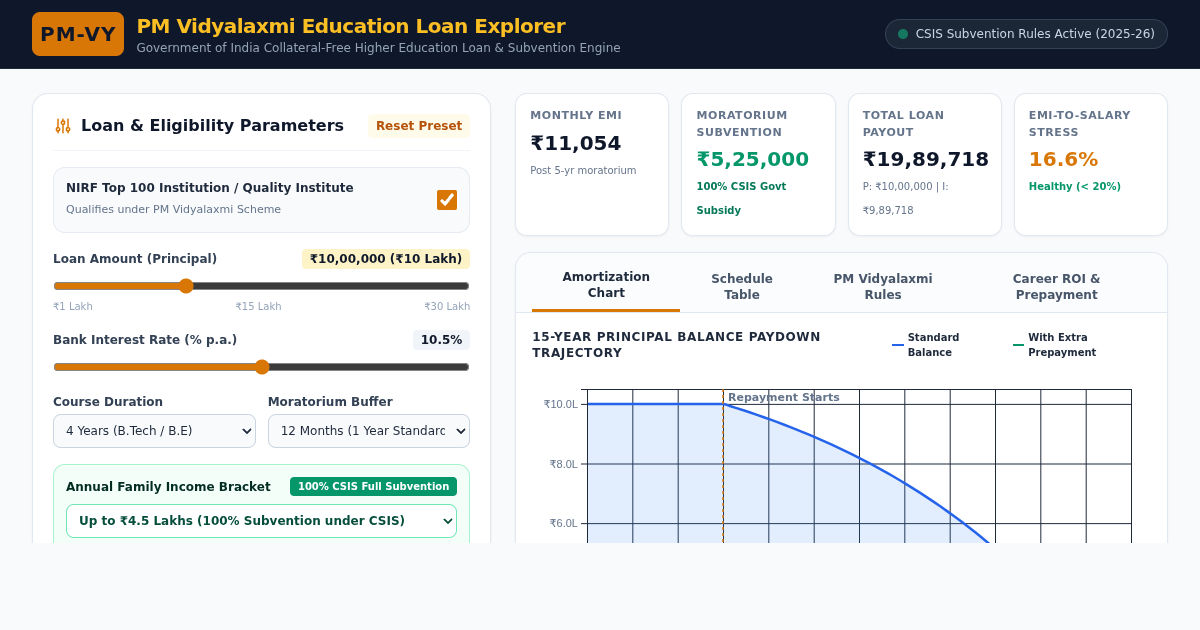Click the 10.5% interest rate value

(441, 340)
